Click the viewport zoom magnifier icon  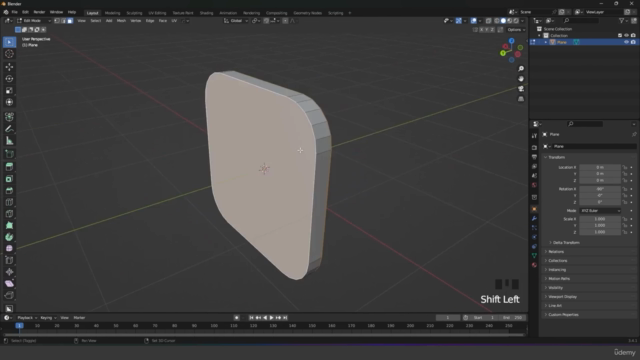(x=521, y=69)
